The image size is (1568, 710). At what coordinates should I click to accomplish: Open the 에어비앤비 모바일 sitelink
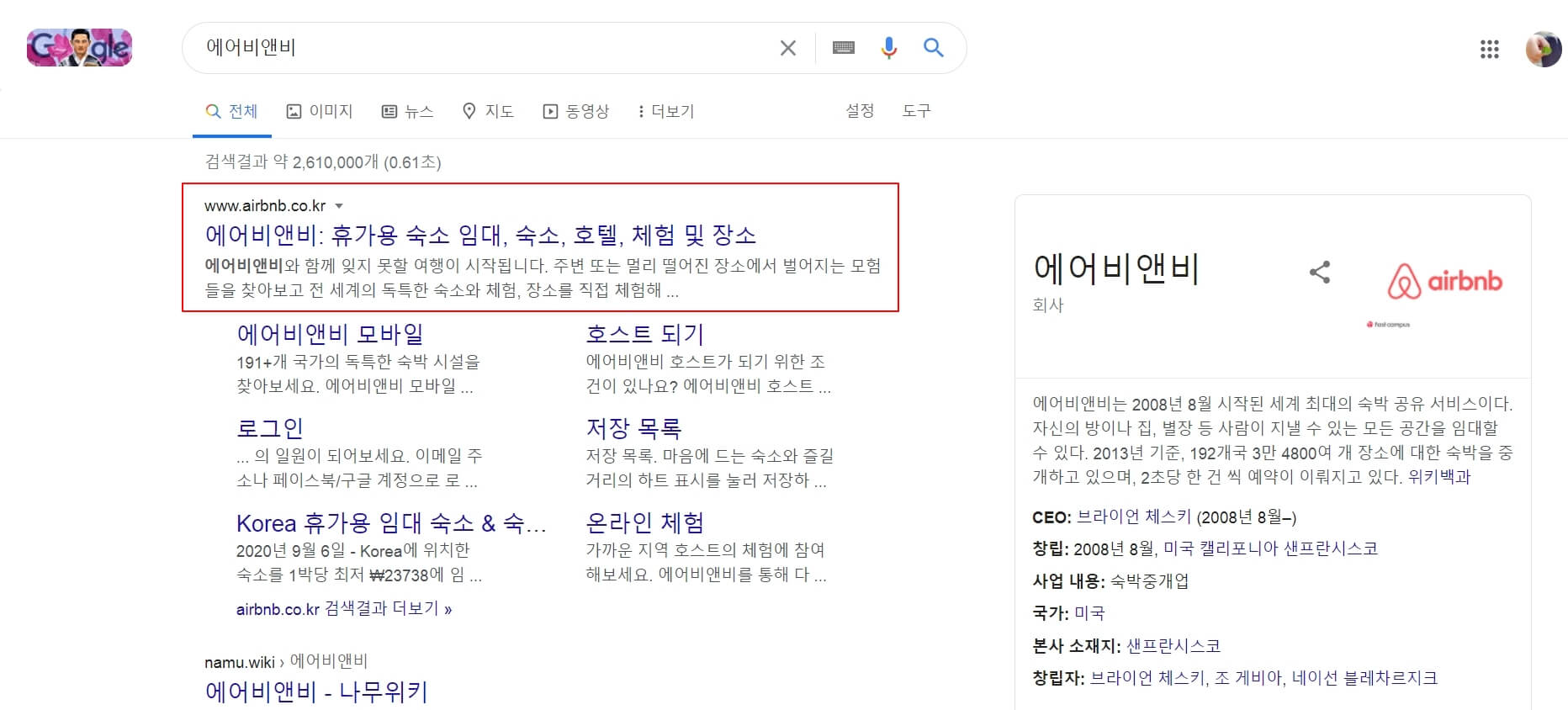(330, 334)
